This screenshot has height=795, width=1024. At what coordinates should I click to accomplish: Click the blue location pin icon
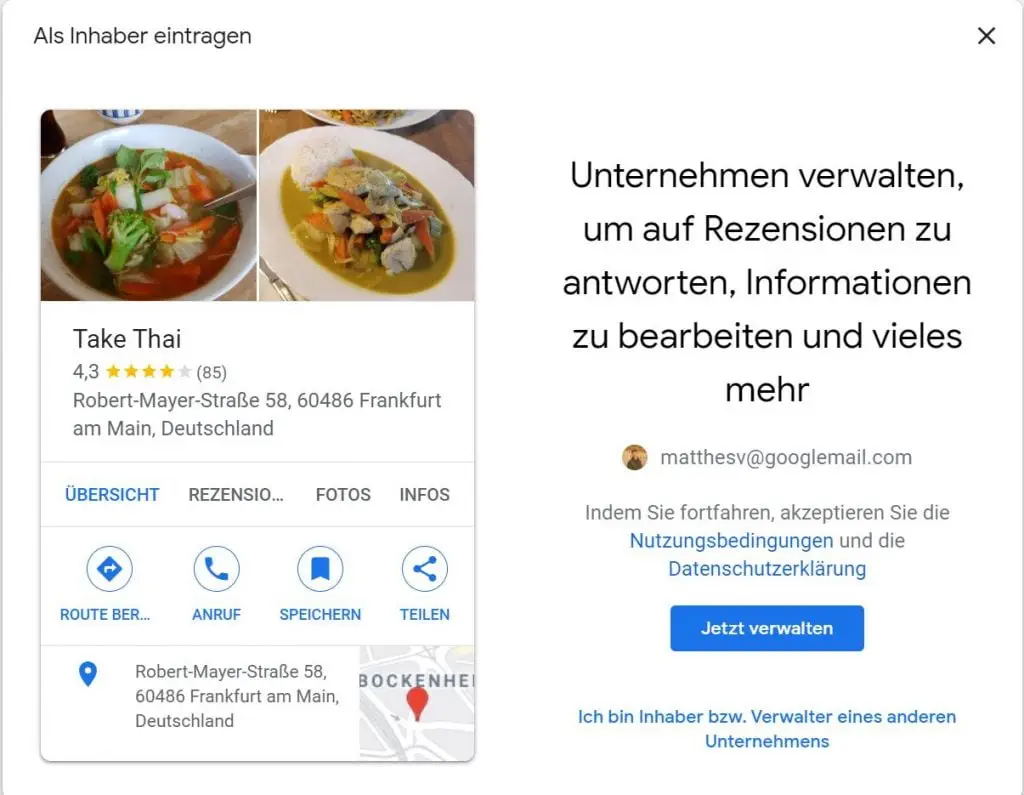click(88, 674)
